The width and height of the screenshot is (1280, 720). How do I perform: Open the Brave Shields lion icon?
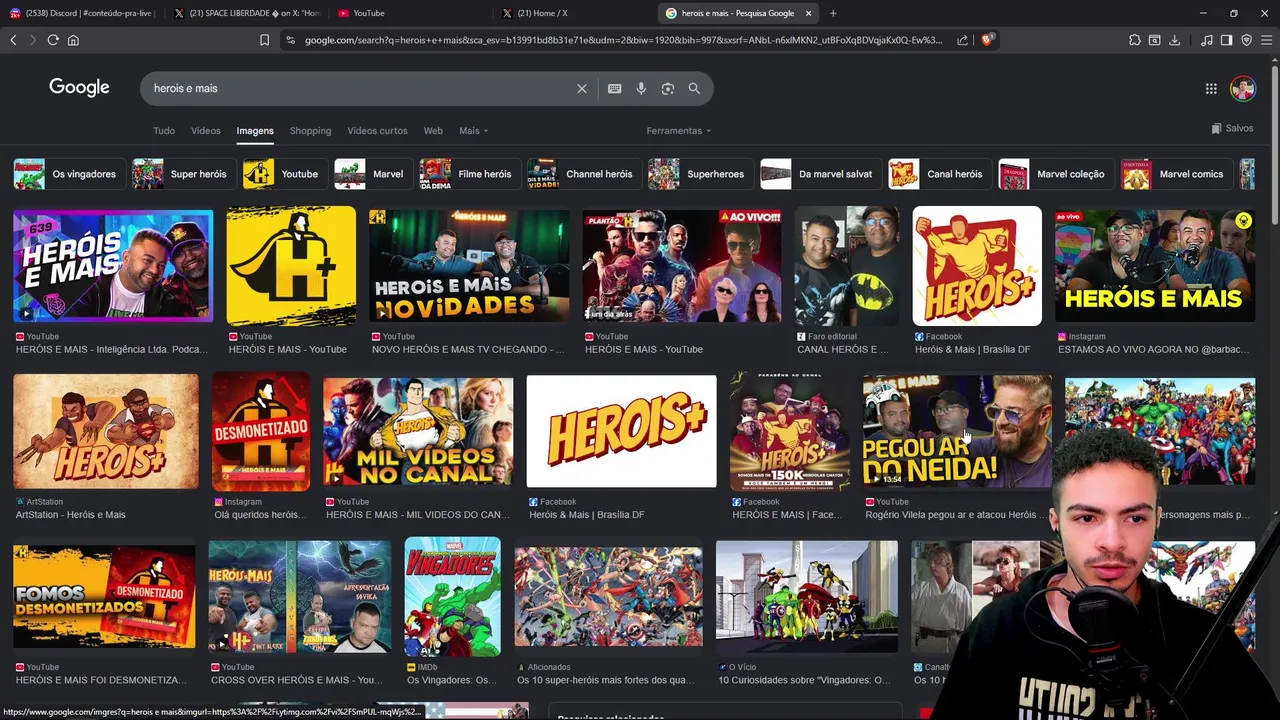click(x=987, y=40)
